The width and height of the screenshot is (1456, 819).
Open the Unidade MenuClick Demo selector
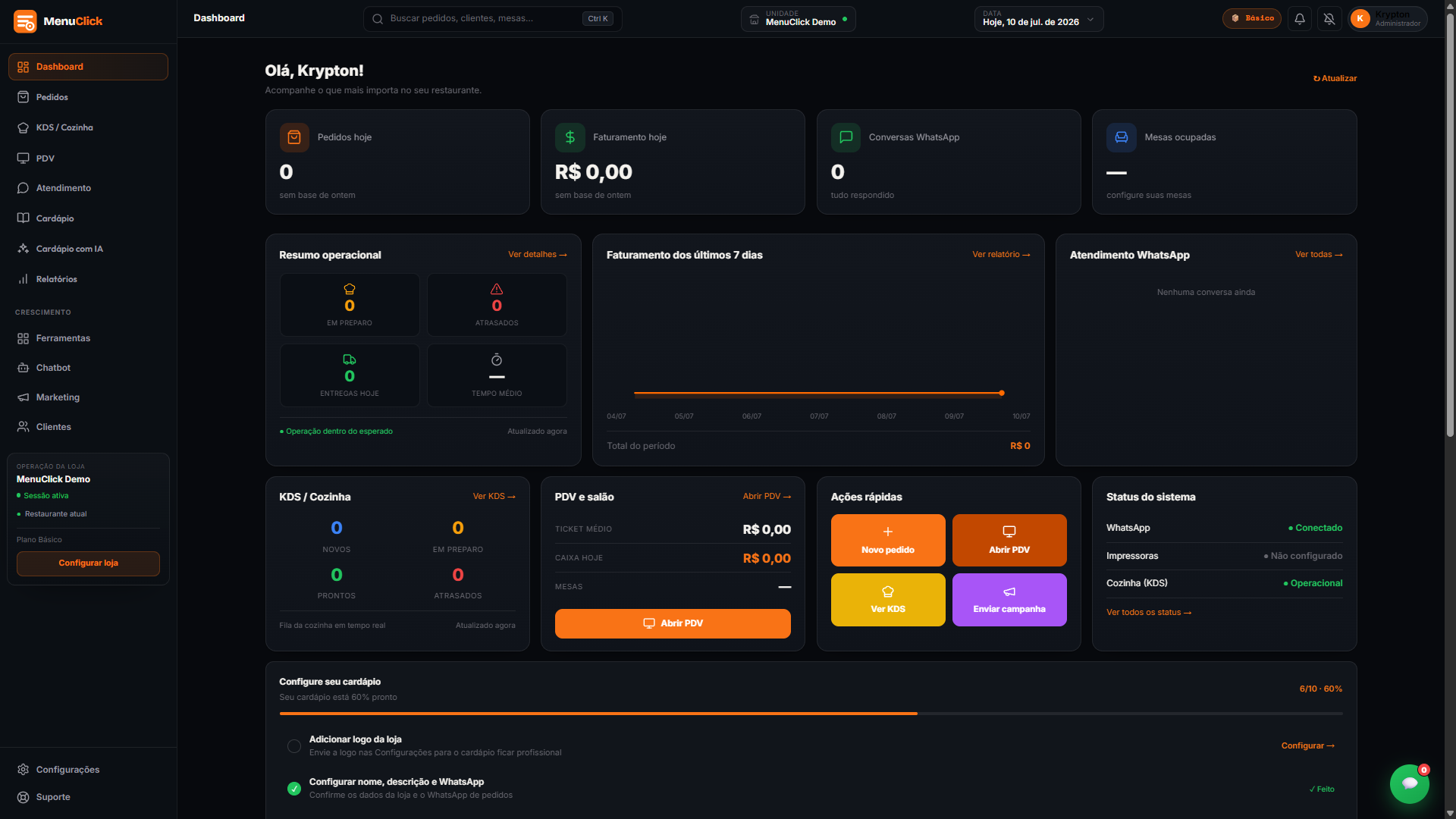(798, 19)
